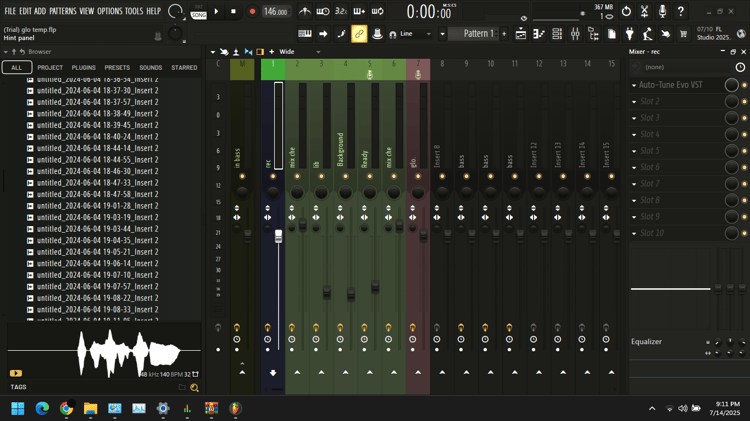The height and width of the screenshot is (421, 750).
Task: Select untitled_2024-06-04 19-01-28_Insert 2 file
Action: tap(98, 206)
